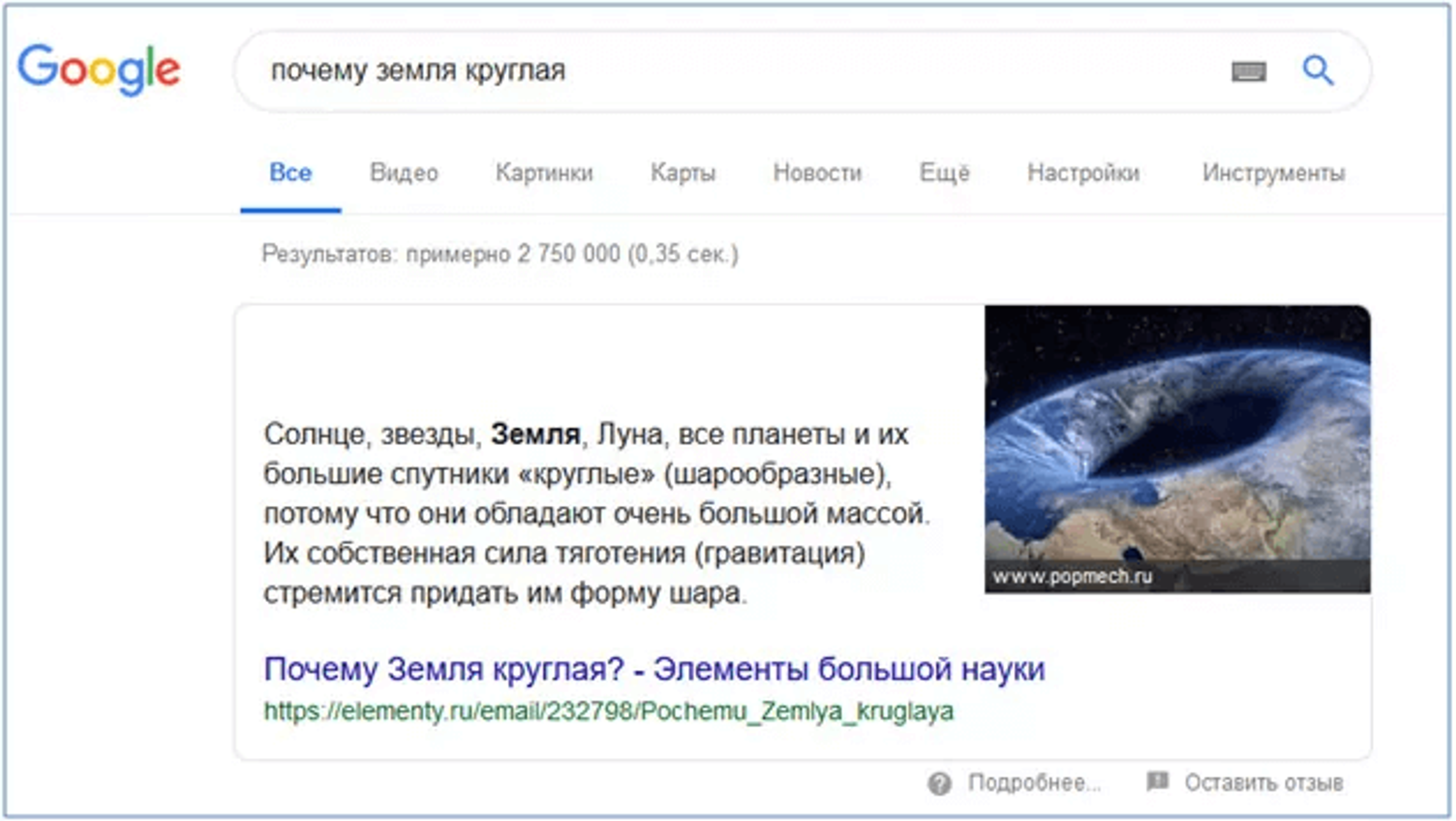
Task: Switch to the Видео tab
Action: tap(403, 173)
